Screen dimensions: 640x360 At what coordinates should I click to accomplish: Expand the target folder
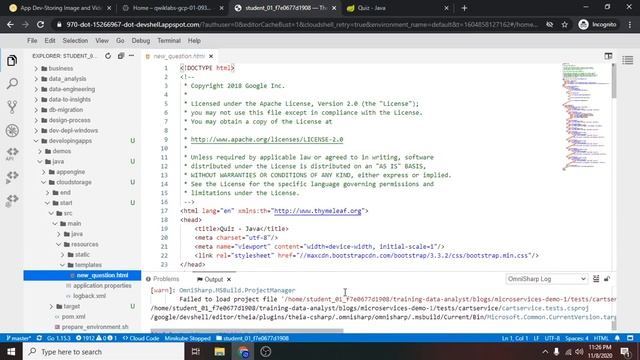(x=72, y=306)
